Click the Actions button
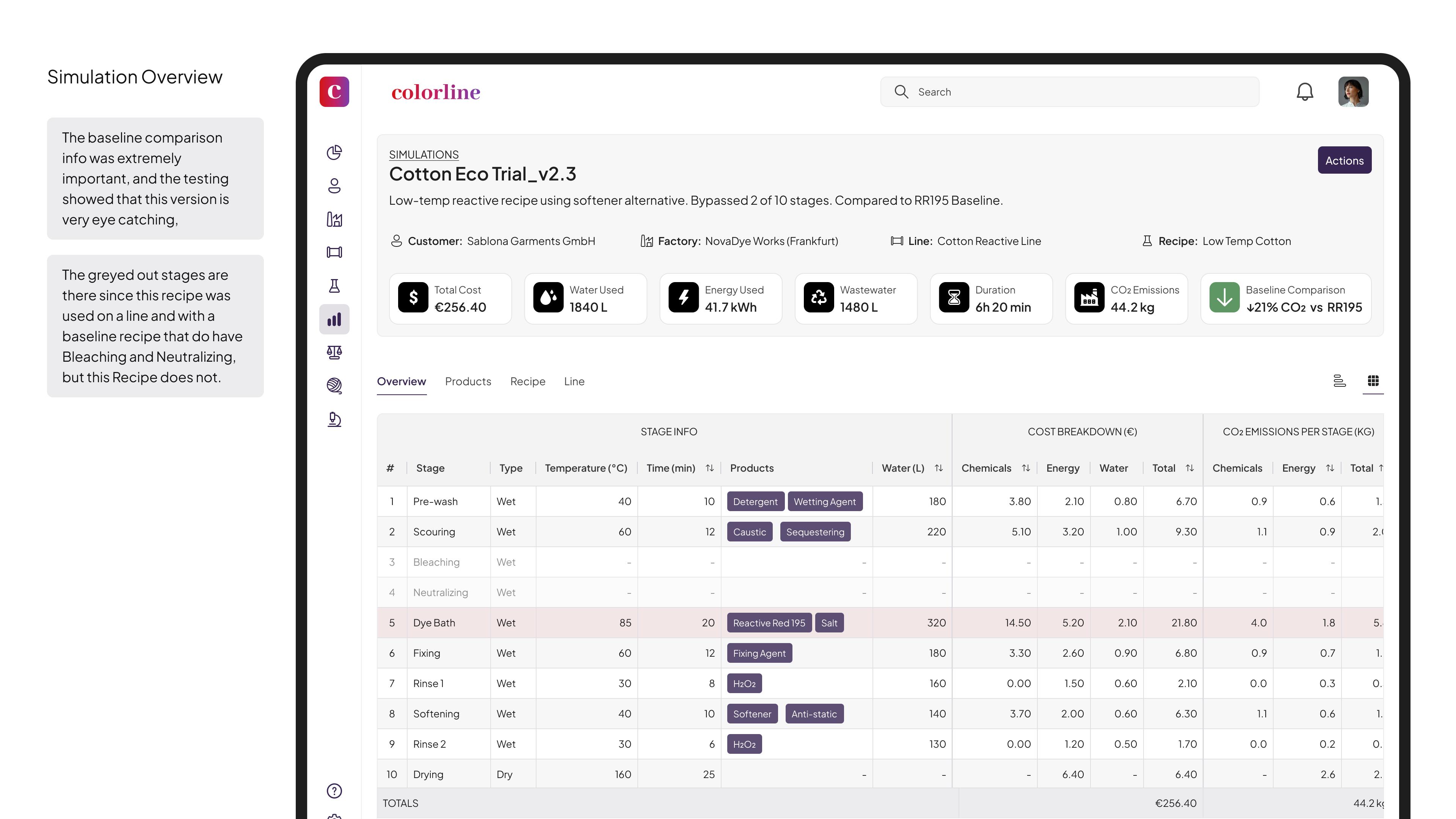1456x819 pixels. coord(1344,160)
